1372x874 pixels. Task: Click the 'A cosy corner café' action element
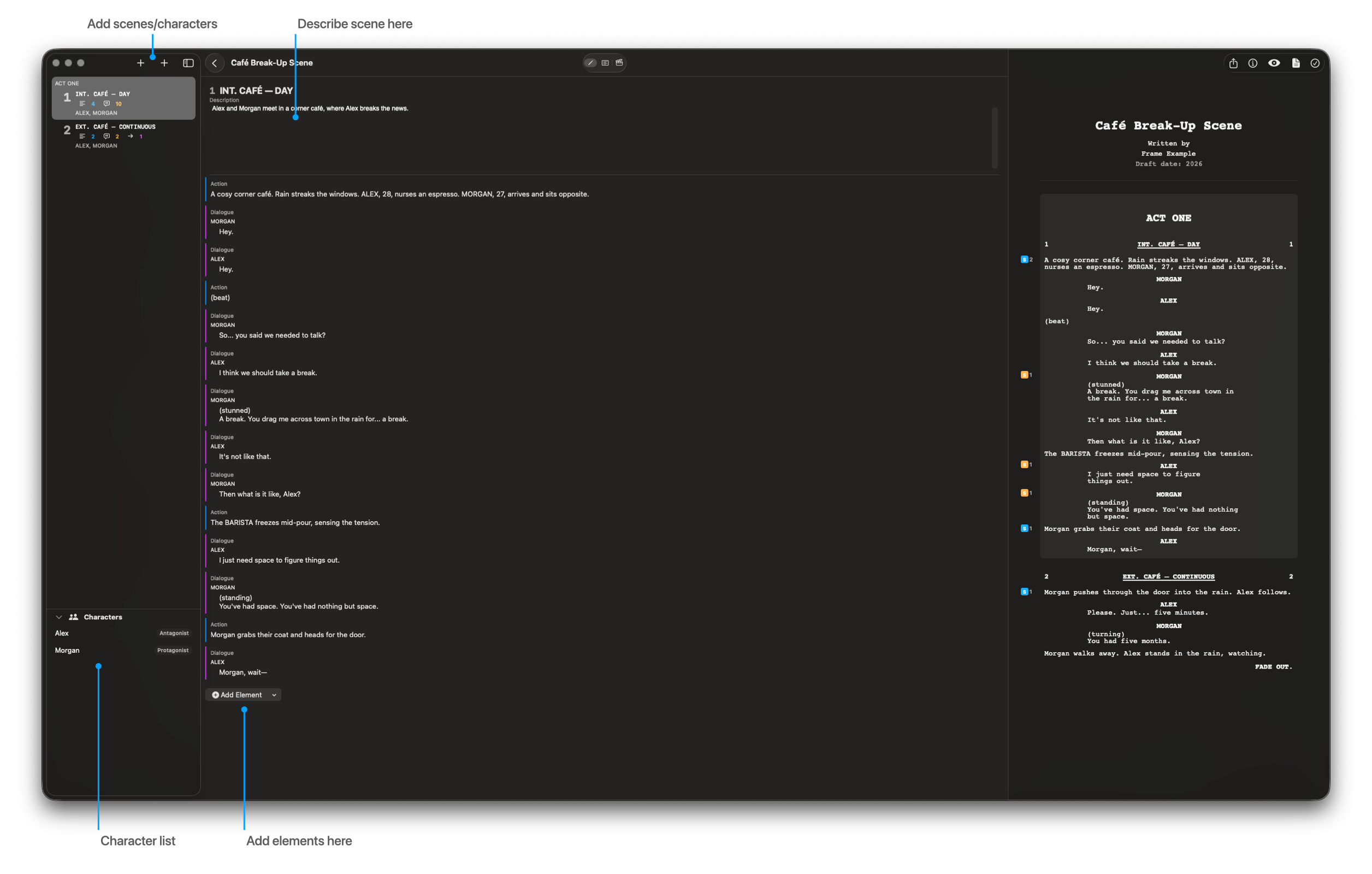tap(400, 194)
